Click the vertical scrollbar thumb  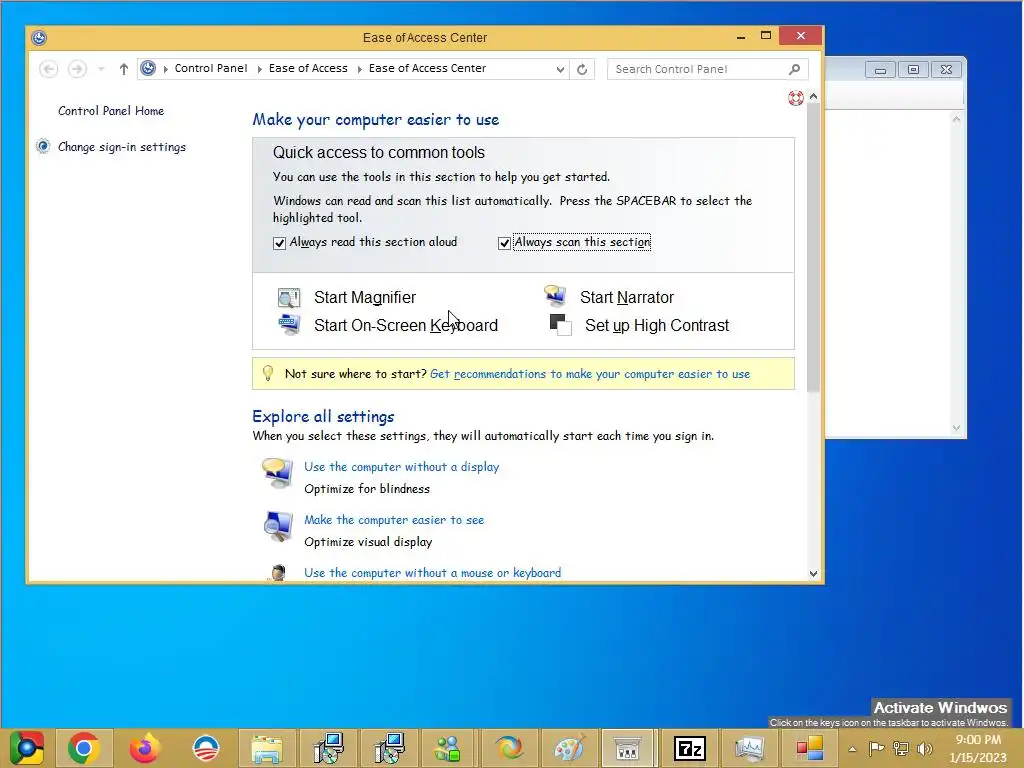coord(813,248)
